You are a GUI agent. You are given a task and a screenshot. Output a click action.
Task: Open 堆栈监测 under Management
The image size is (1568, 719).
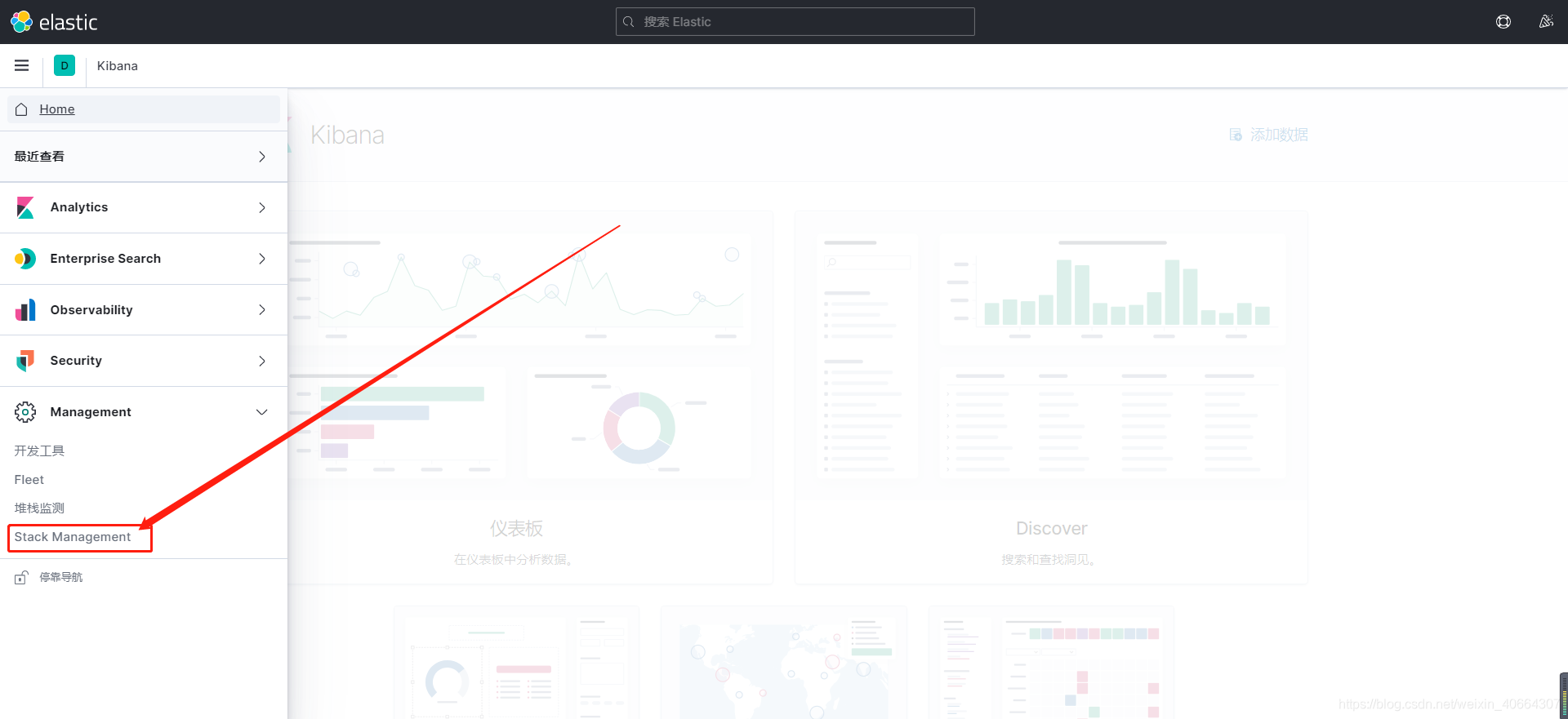[39, 508]
